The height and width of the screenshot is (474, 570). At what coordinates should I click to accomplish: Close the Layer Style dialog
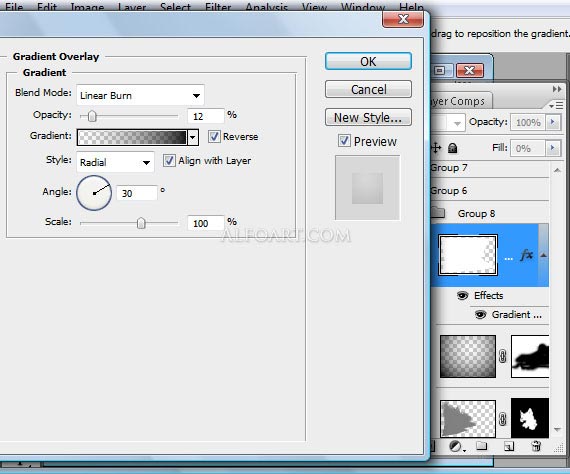tap(403, 19)
